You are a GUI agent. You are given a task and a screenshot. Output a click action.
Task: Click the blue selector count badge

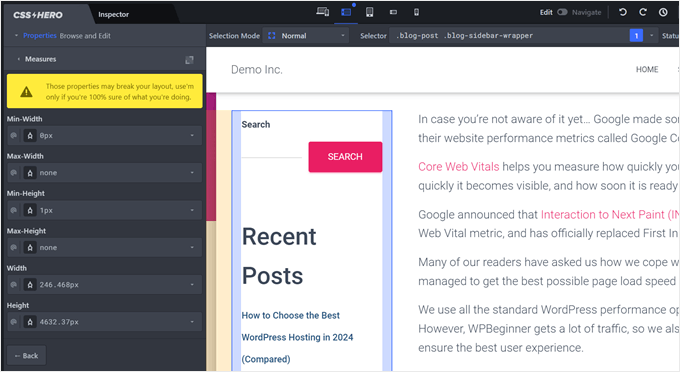coord(636,36)
